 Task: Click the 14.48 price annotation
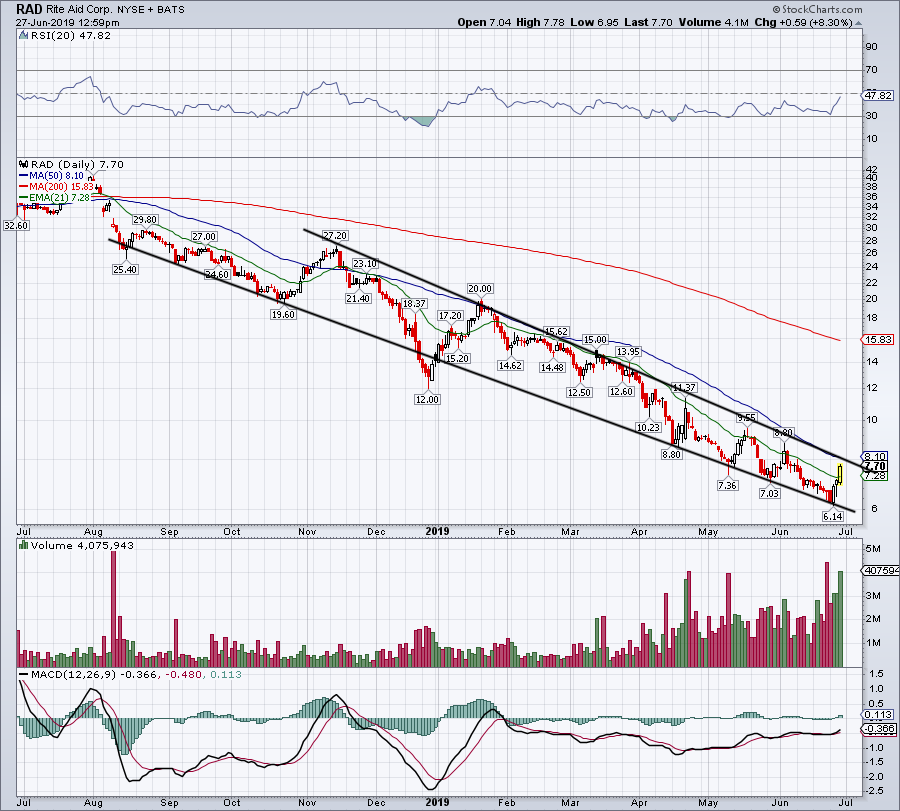point(552,367)
